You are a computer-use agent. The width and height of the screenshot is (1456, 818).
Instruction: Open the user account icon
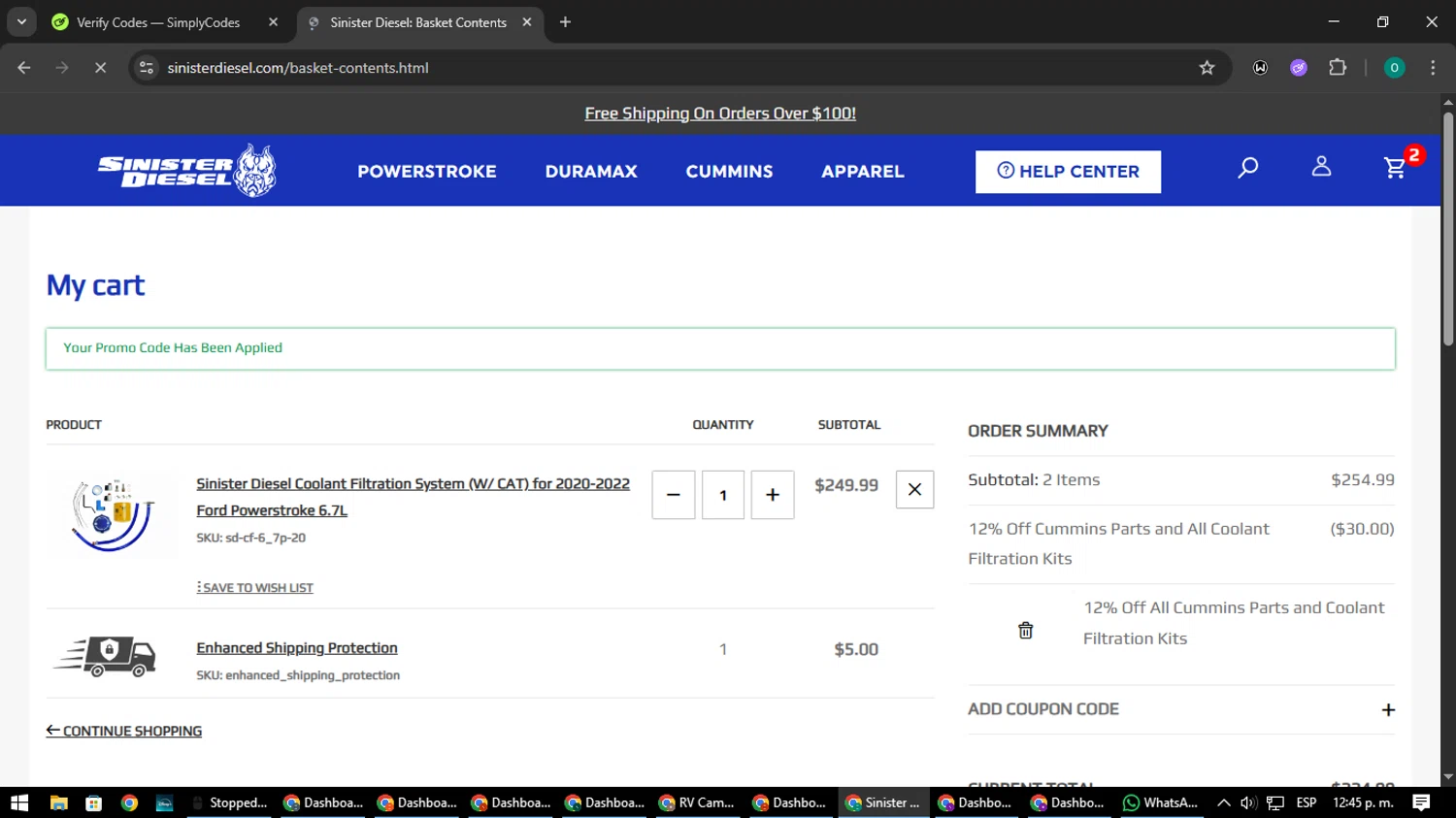click(1321, 167)
